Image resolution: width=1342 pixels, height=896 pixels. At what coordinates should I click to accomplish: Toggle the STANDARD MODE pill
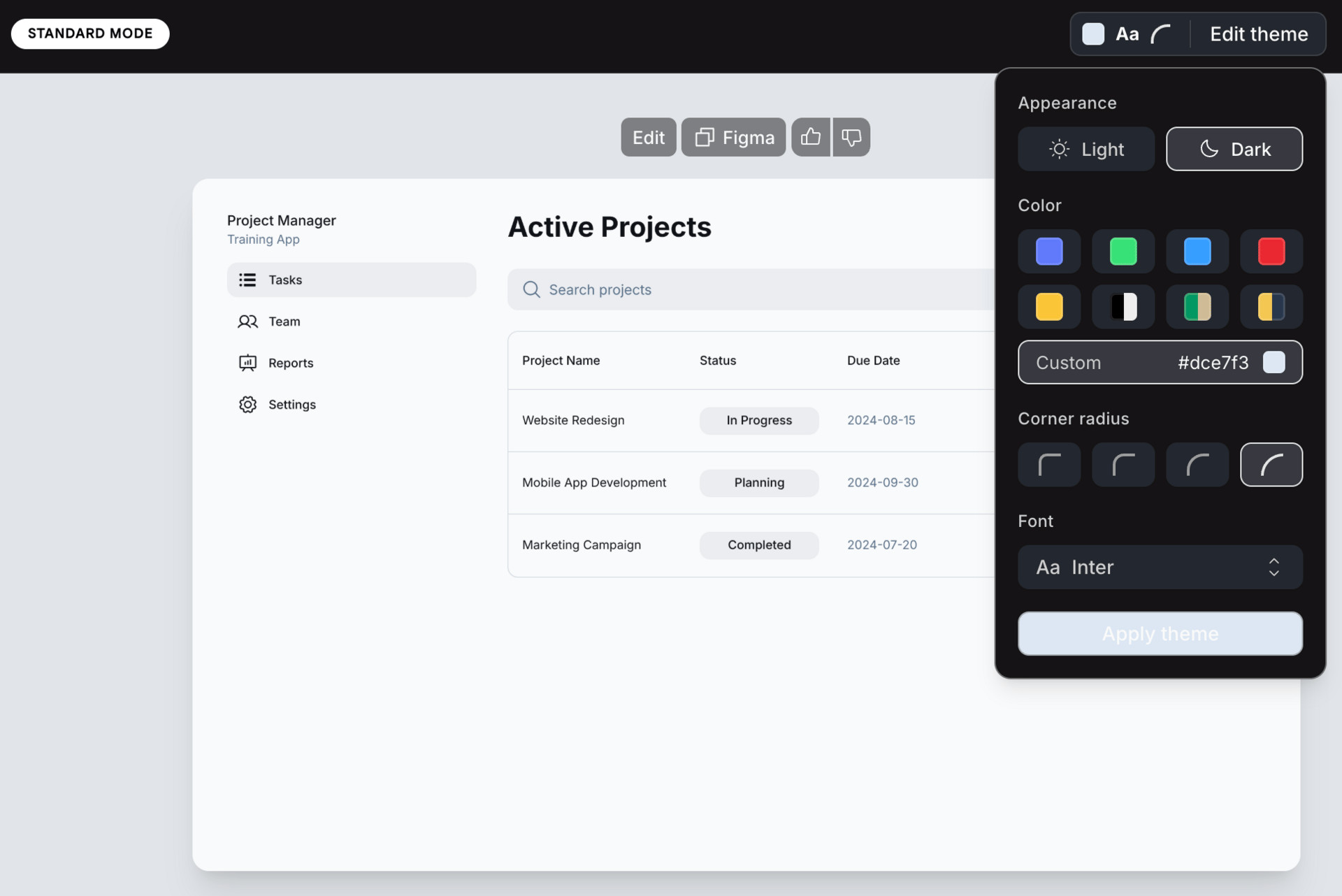coord(90,34)
